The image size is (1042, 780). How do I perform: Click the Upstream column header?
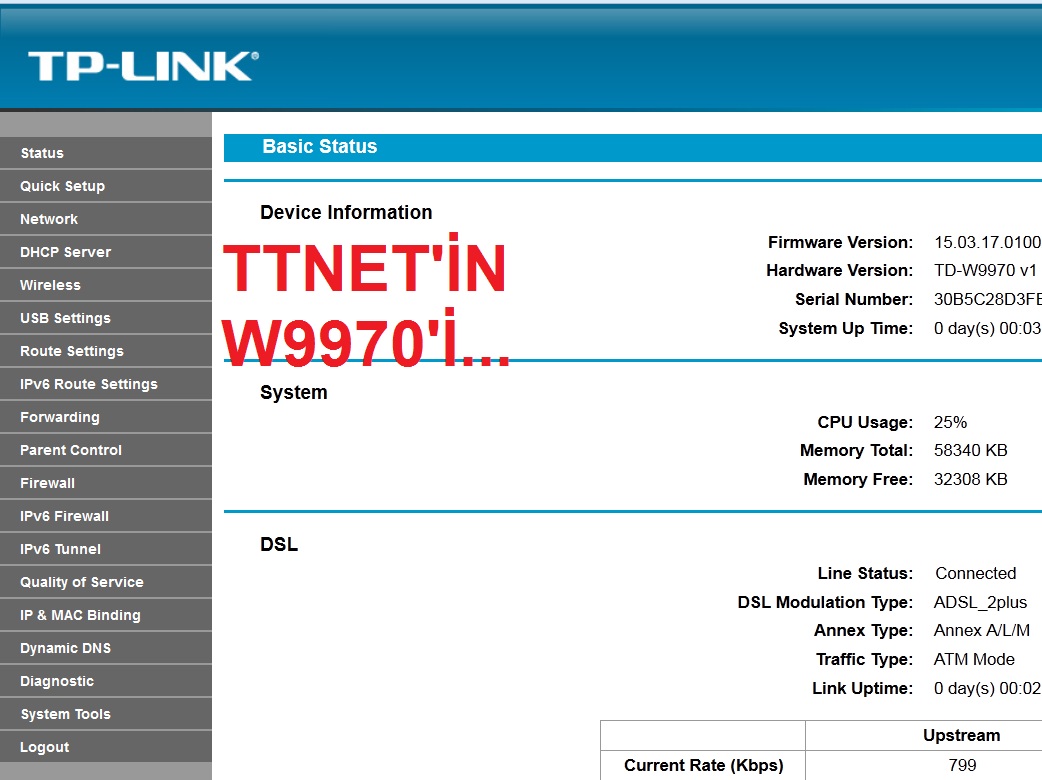[962, 735]
